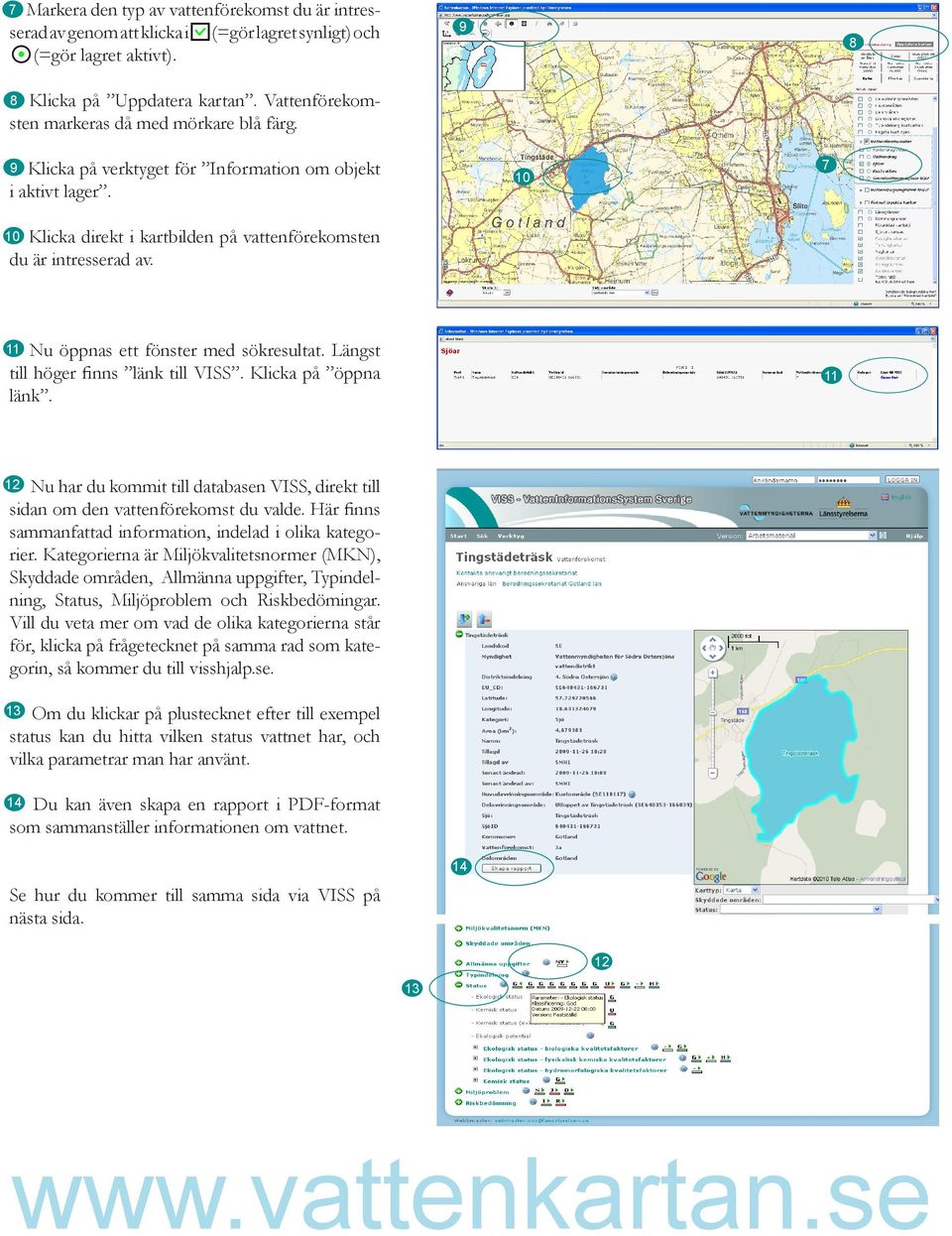Click the Tingstädeträsk page heading
Screen dimensions: 952x1236
coord(504,557)
